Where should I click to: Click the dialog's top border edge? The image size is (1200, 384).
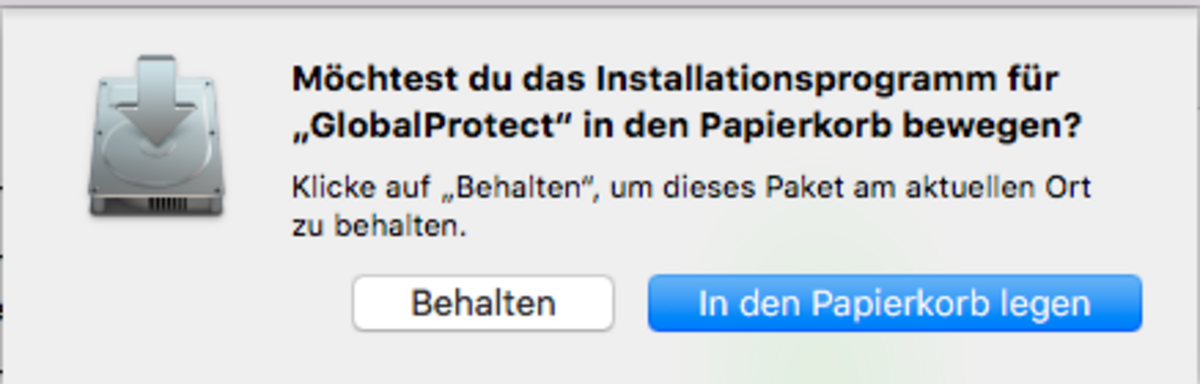(x=600, y=5)
